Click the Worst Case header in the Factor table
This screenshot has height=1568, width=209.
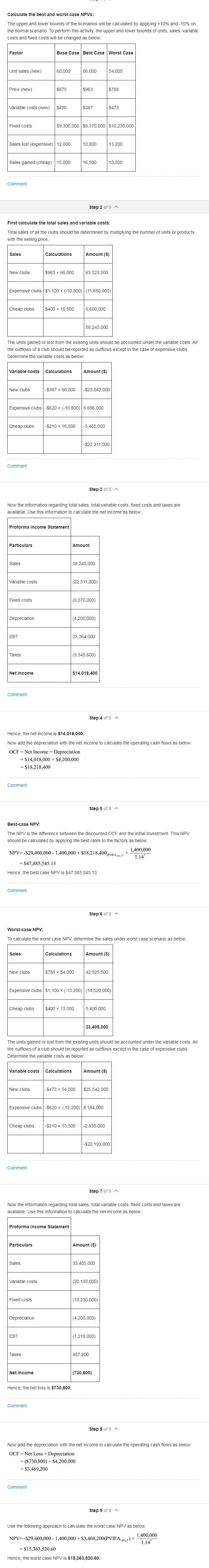point(120,53)
